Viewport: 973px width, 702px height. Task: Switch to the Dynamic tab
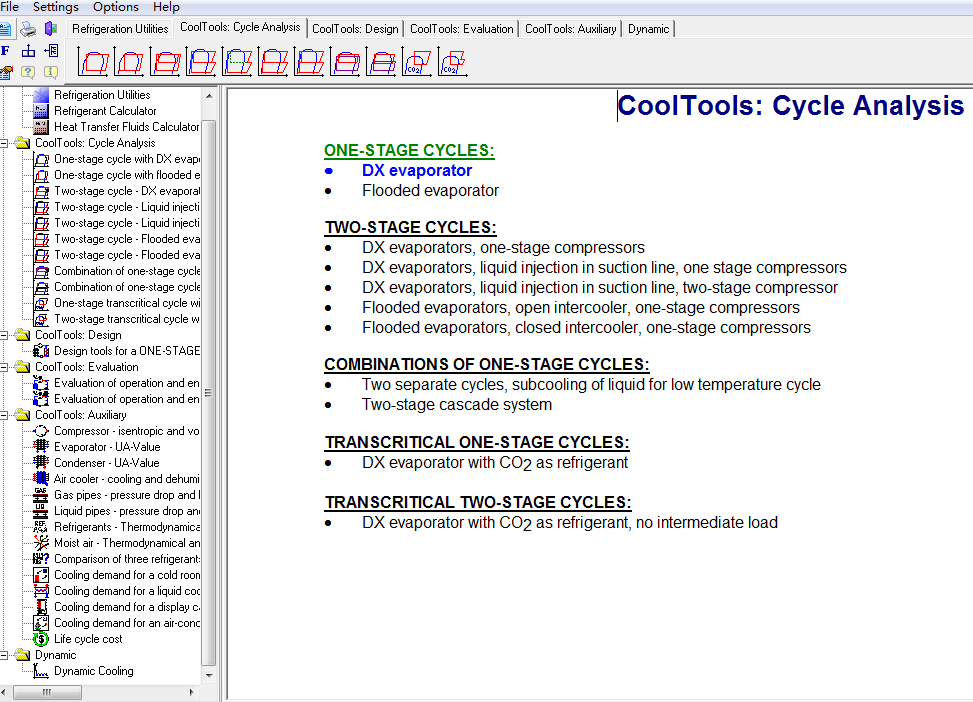(x=648, y=29)
